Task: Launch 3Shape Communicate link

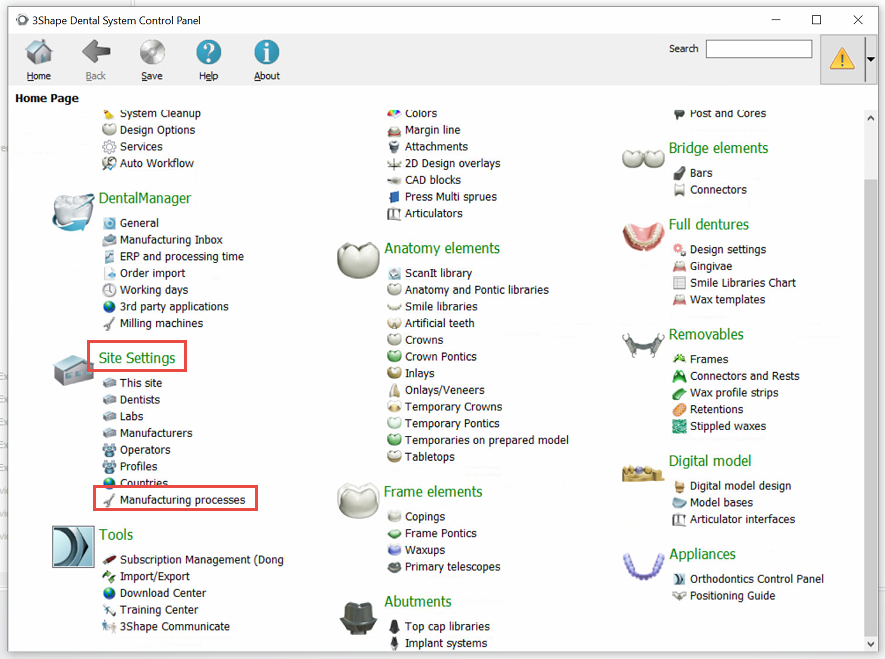Action: [175, 627]
